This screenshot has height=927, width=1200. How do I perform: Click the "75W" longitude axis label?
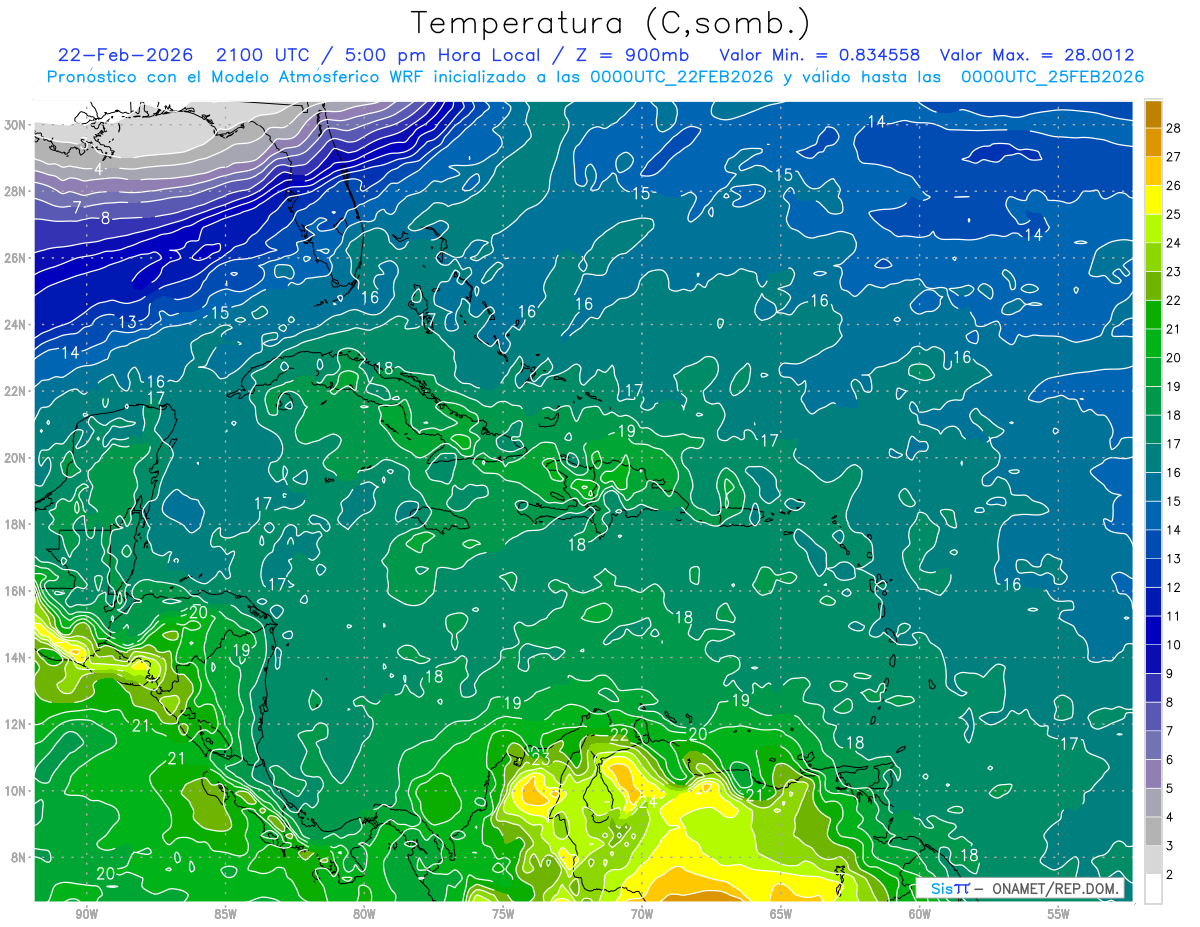pos(503,914)
